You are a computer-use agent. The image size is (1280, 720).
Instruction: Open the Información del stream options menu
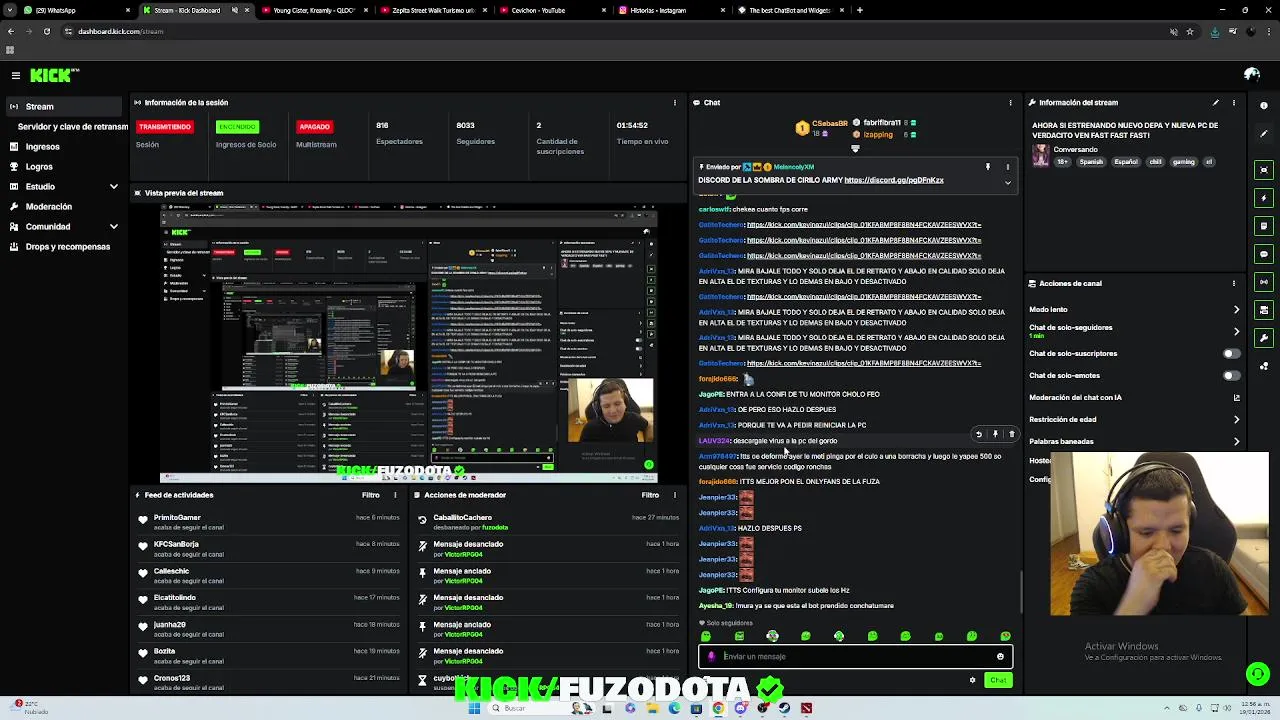click(1234, 103)
